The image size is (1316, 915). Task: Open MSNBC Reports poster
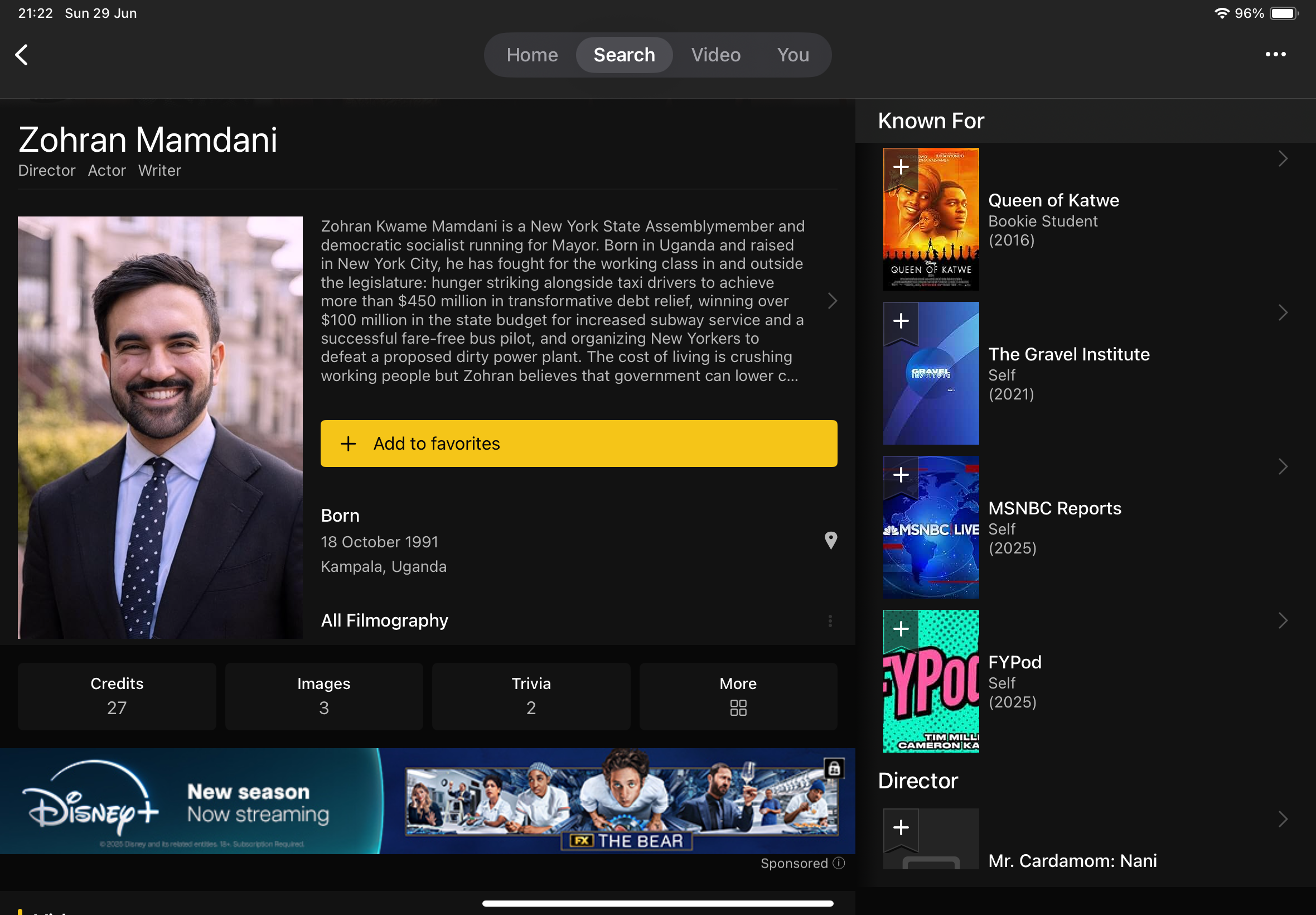pyautogui.click(x=931, y=527)
